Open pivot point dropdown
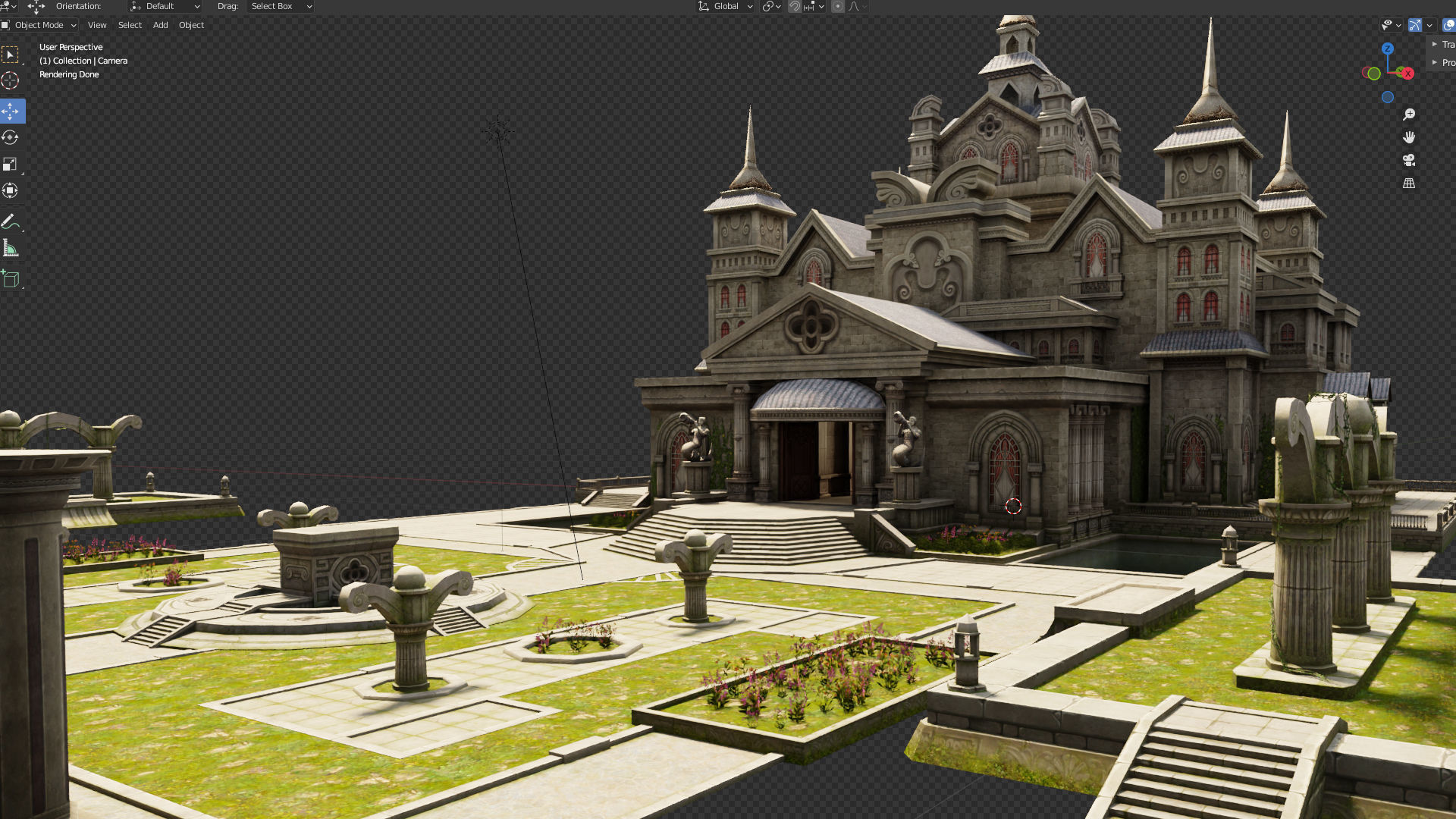The width and height of the screenshot is (1456, 819). 772,6
